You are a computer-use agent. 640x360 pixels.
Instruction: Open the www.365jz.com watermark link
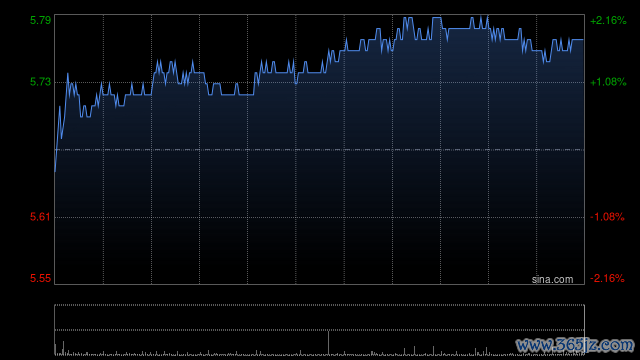click(575, 345)
